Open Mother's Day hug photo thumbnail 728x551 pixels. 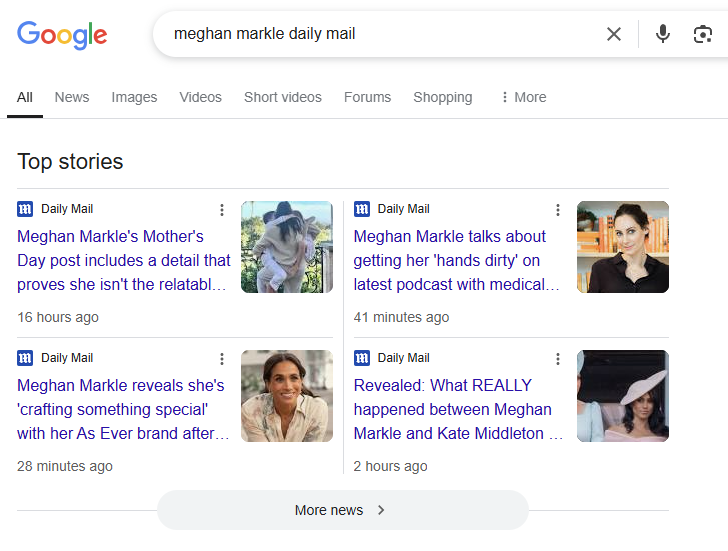click(287, 247)
